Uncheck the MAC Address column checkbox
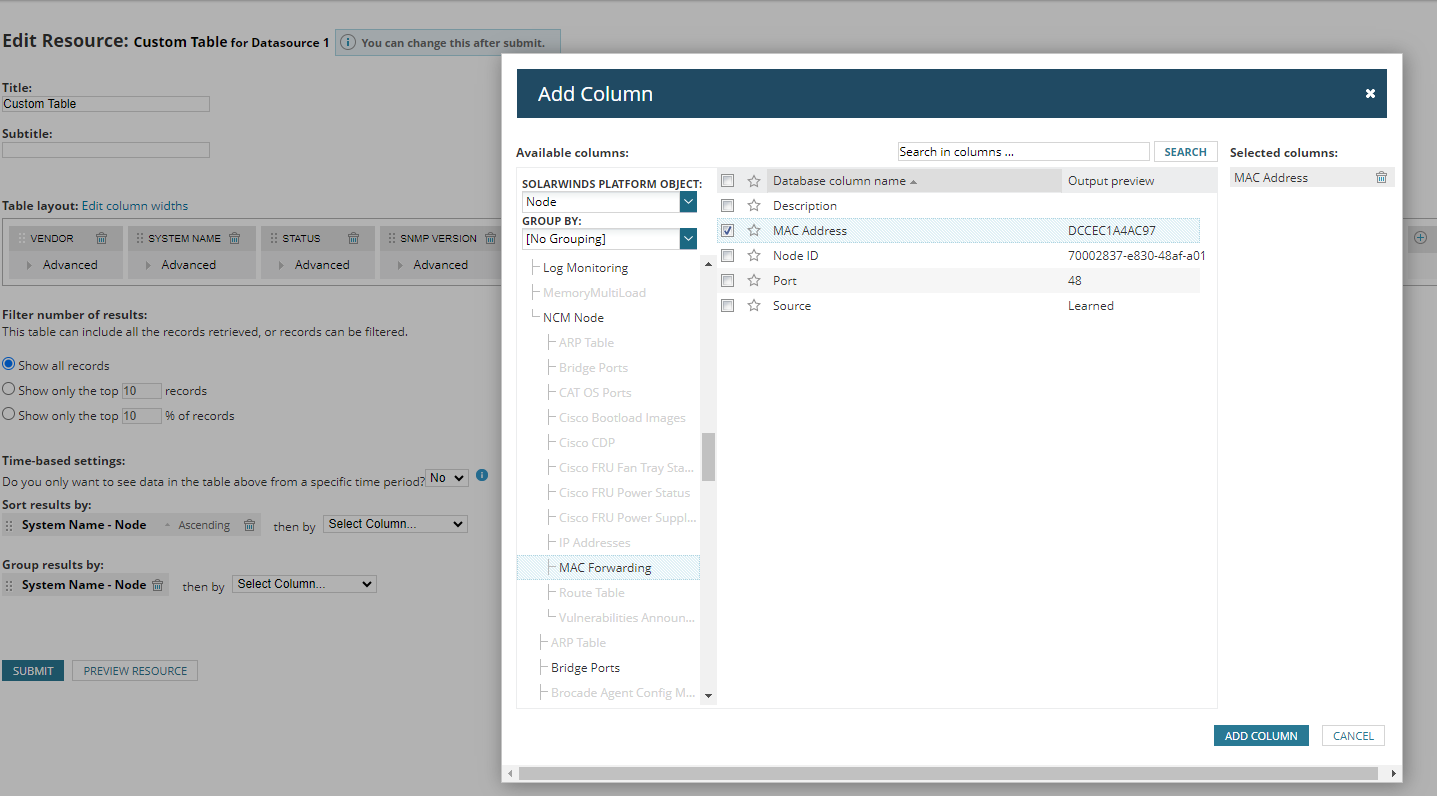The image size is (1437, 796). tap(728, 231)
